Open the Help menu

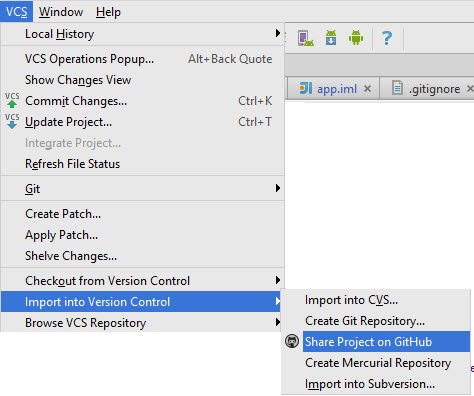coord(108,12)
